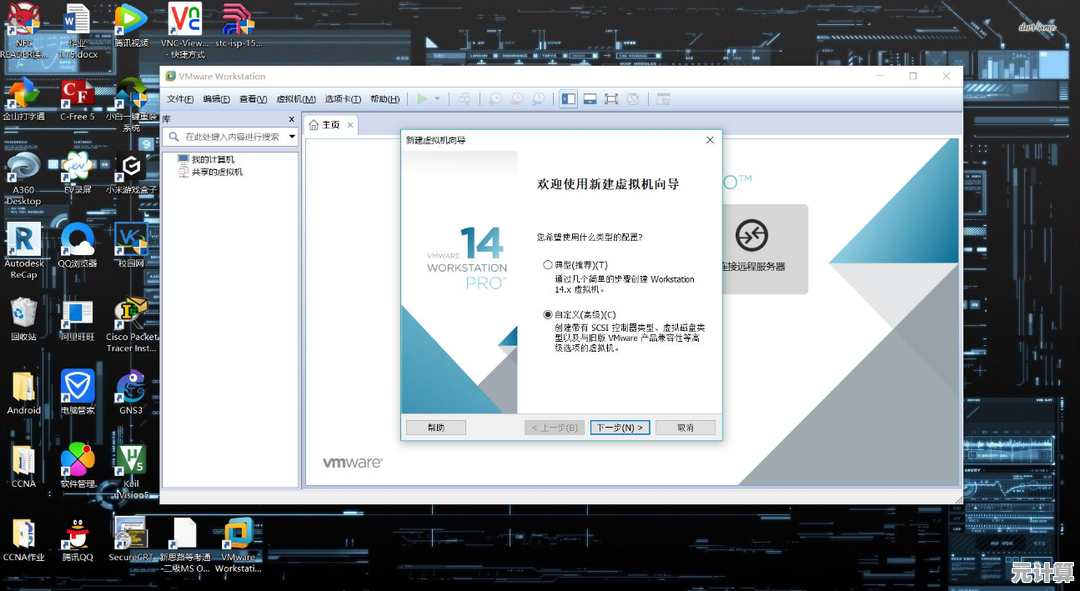1080x591 pixels.
Task: Open the power options arrow beside play
Action: [437, 99]
